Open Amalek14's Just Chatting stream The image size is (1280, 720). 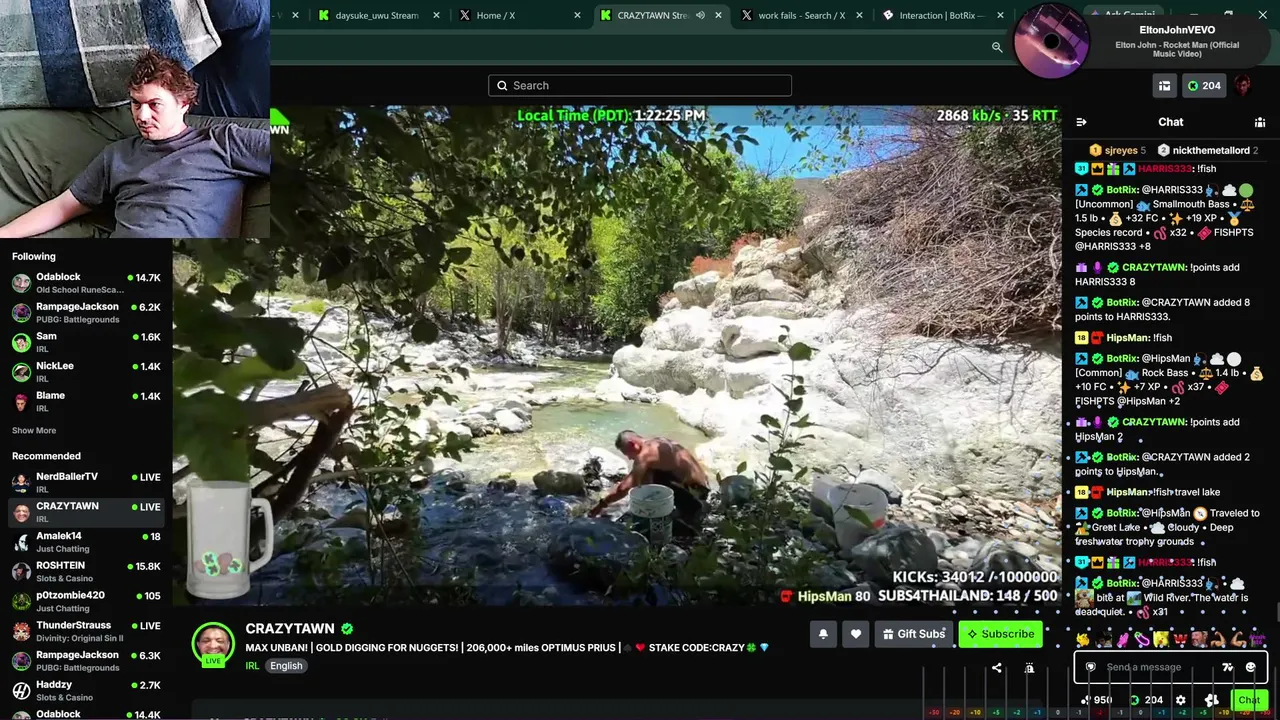click(x=86, y=542)
